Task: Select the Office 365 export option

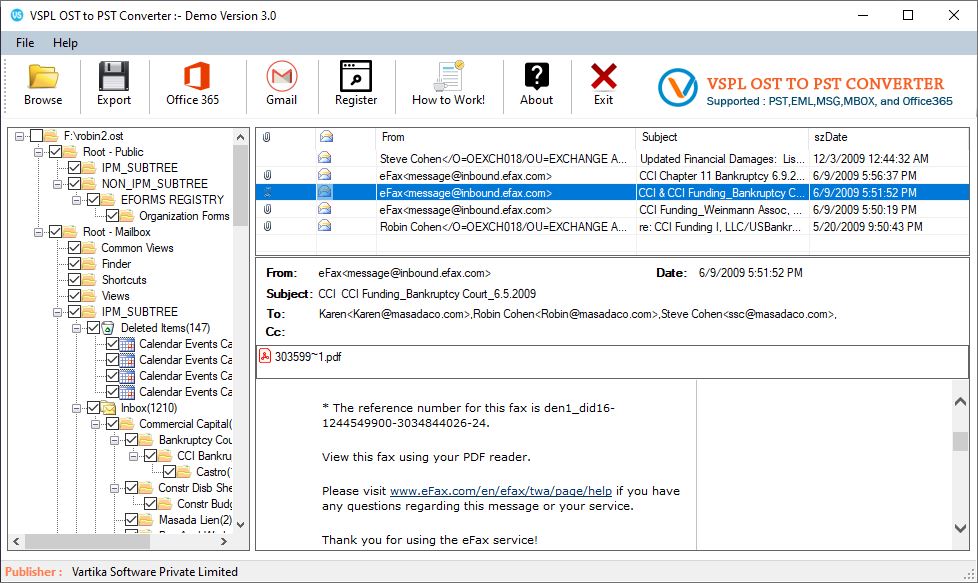Action: 192,85
